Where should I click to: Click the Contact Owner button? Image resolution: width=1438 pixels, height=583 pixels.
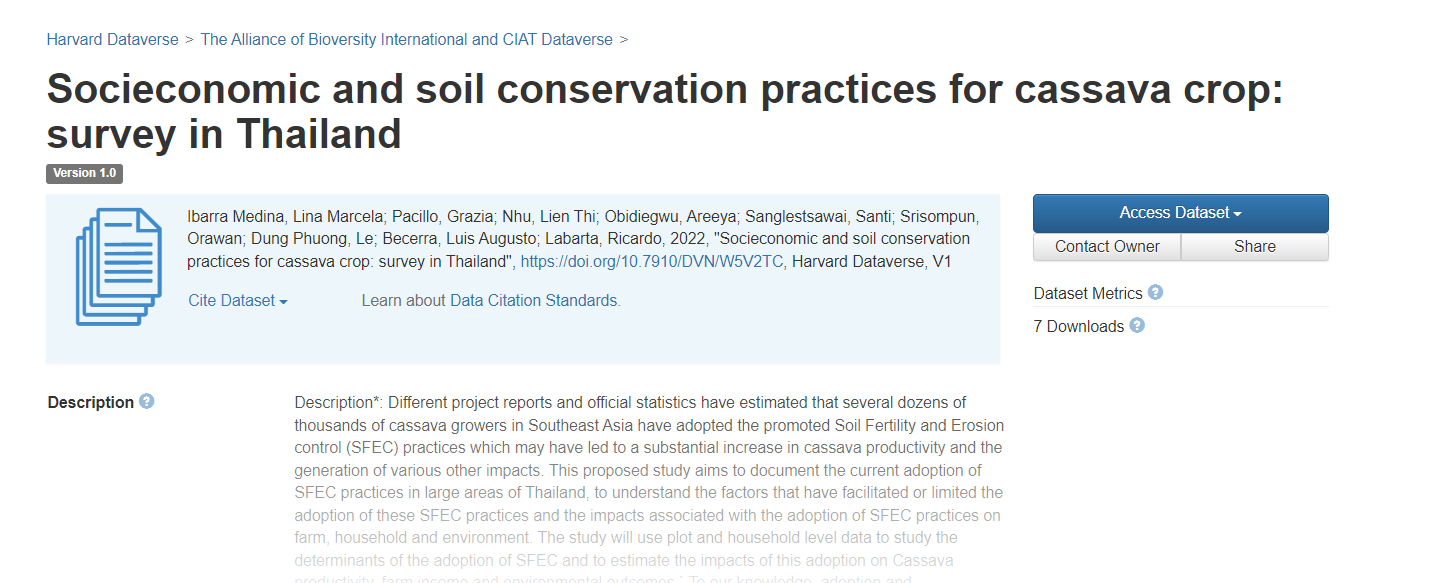tap(1107, 247)
